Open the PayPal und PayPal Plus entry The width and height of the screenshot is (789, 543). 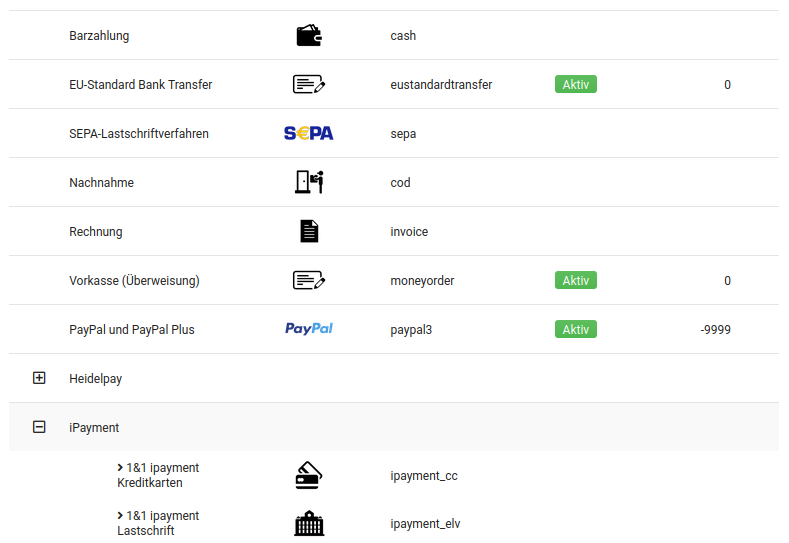click(131, 330)
